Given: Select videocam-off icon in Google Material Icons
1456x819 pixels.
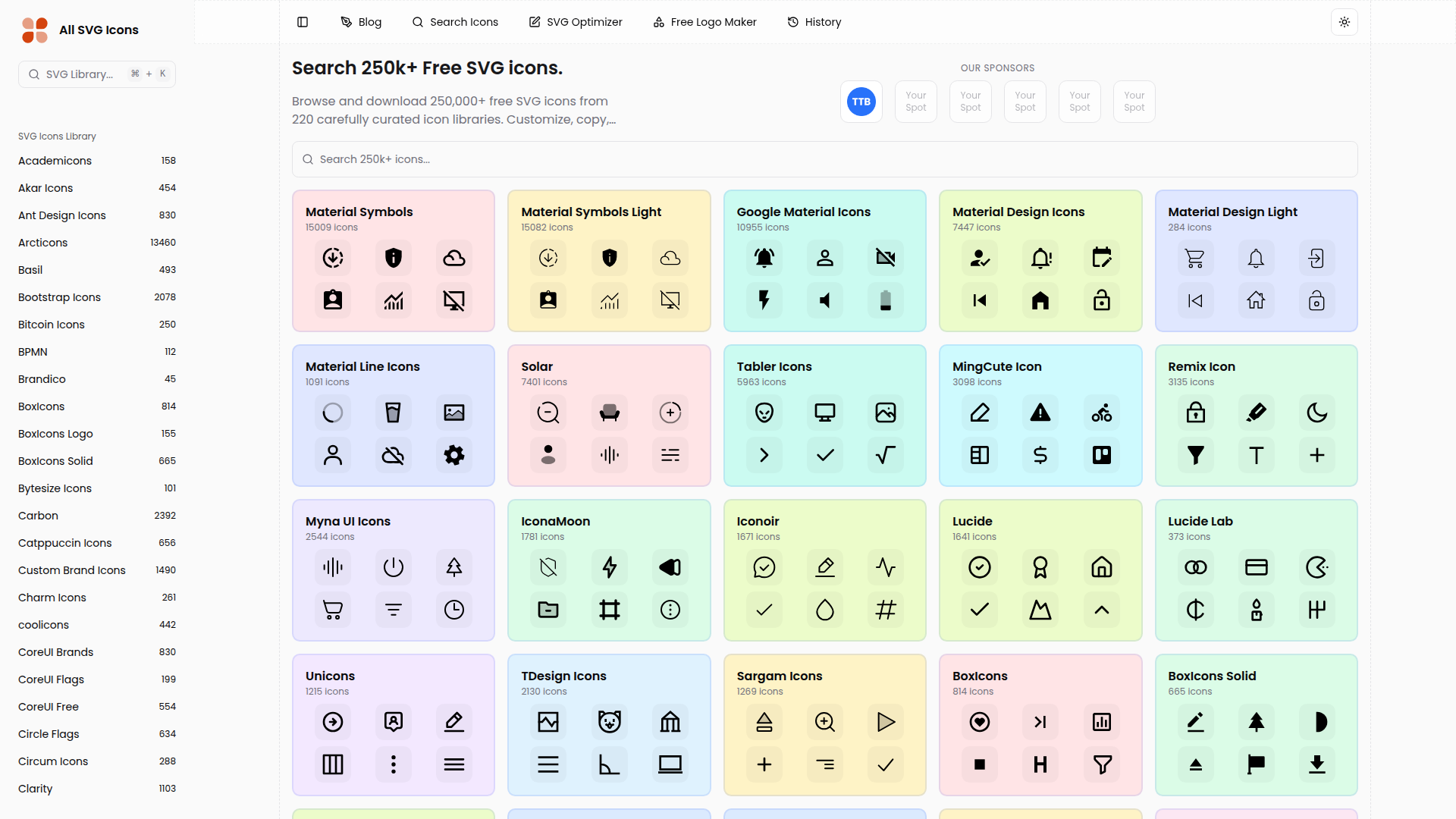Looking at the screenshot, I should click(x=886, y=258).
